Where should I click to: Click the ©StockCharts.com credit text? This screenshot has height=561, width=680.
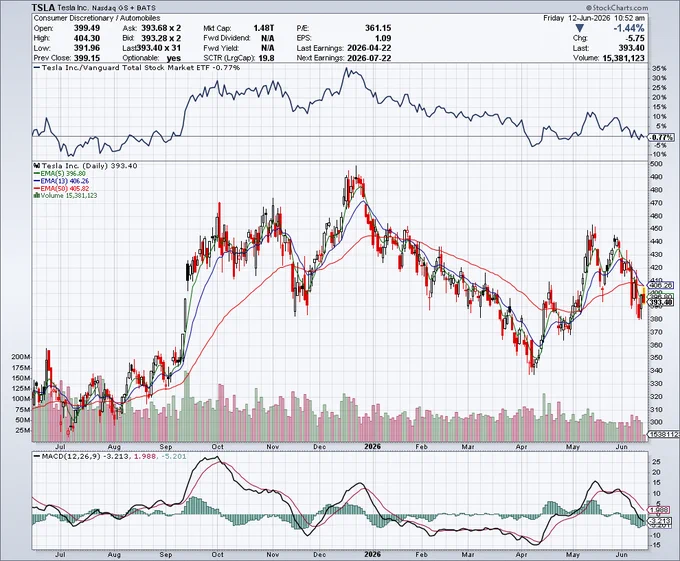(x=616, y=8)
